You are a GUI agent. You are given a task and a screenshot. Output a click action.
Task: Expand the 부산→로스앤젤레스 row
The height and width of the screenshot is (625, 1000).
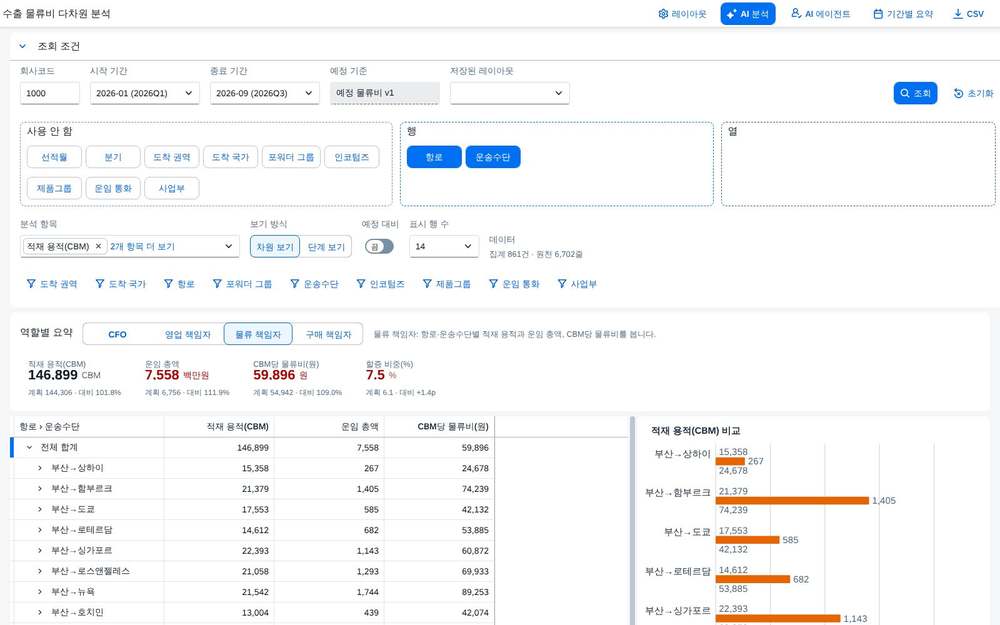[x=40, y=571]
